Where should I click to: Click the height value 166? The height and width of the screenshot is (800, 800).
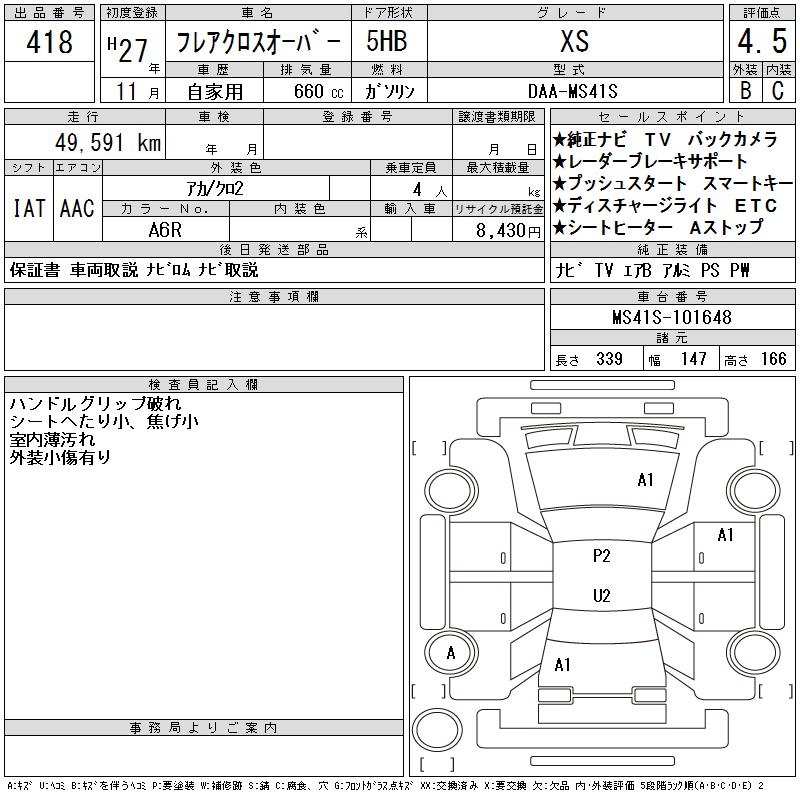pyautogui.click(x=773, y=359)
